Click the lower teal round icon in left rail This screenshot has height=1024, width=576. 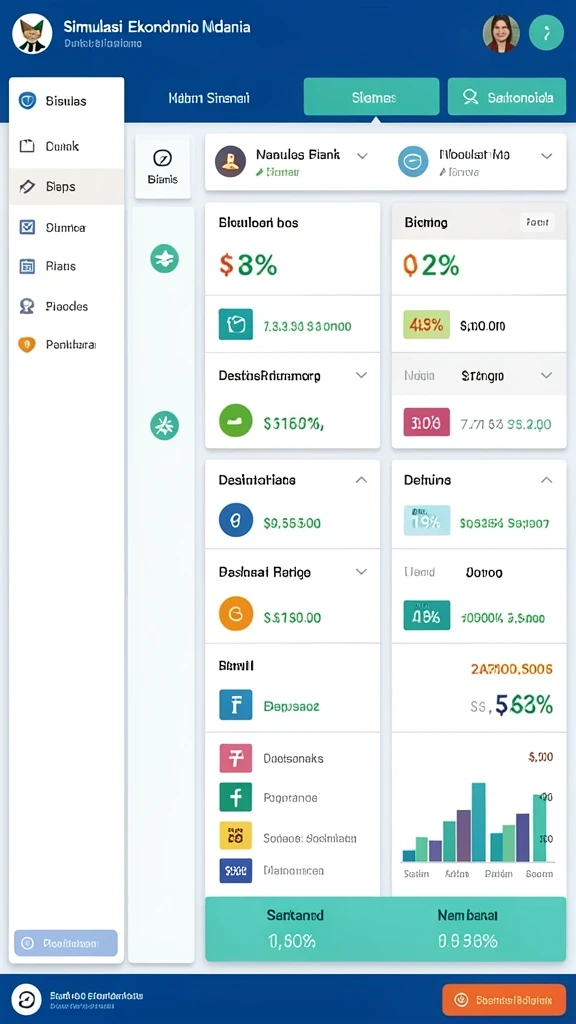tap(165, 425)
